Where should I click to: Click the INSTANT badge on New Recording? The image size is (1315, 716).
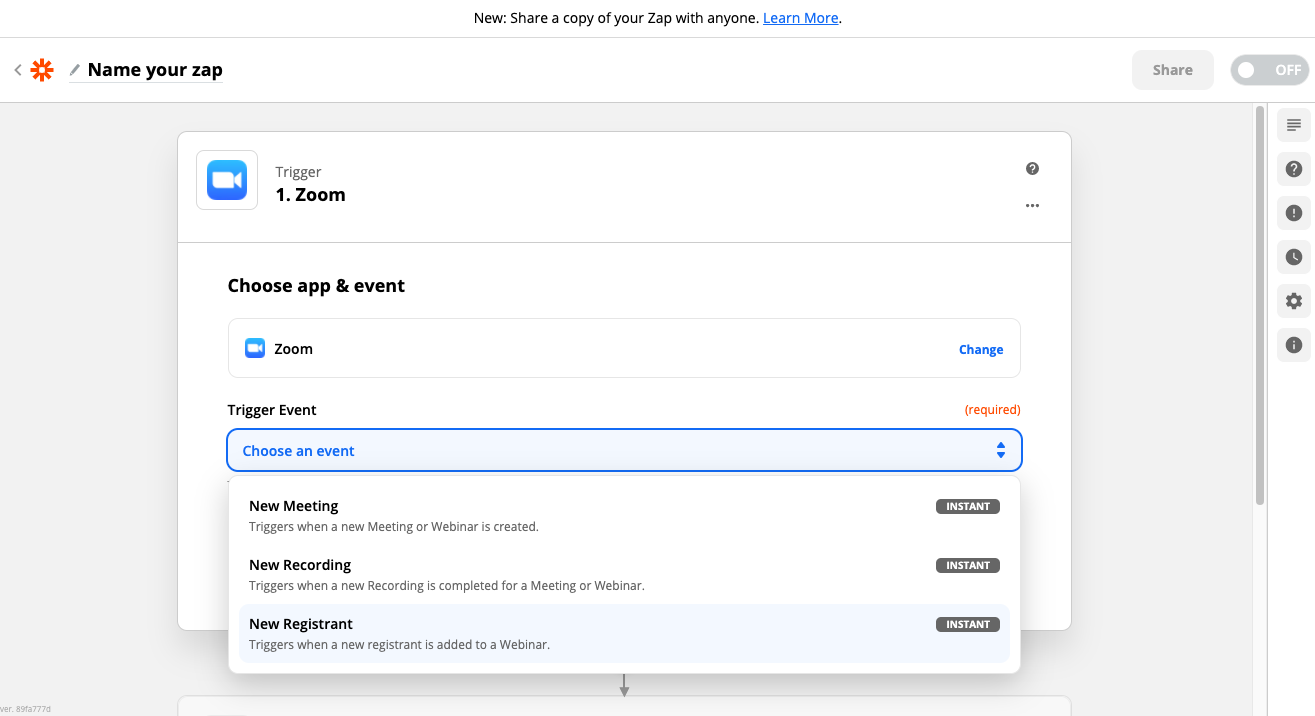point(968,565)
